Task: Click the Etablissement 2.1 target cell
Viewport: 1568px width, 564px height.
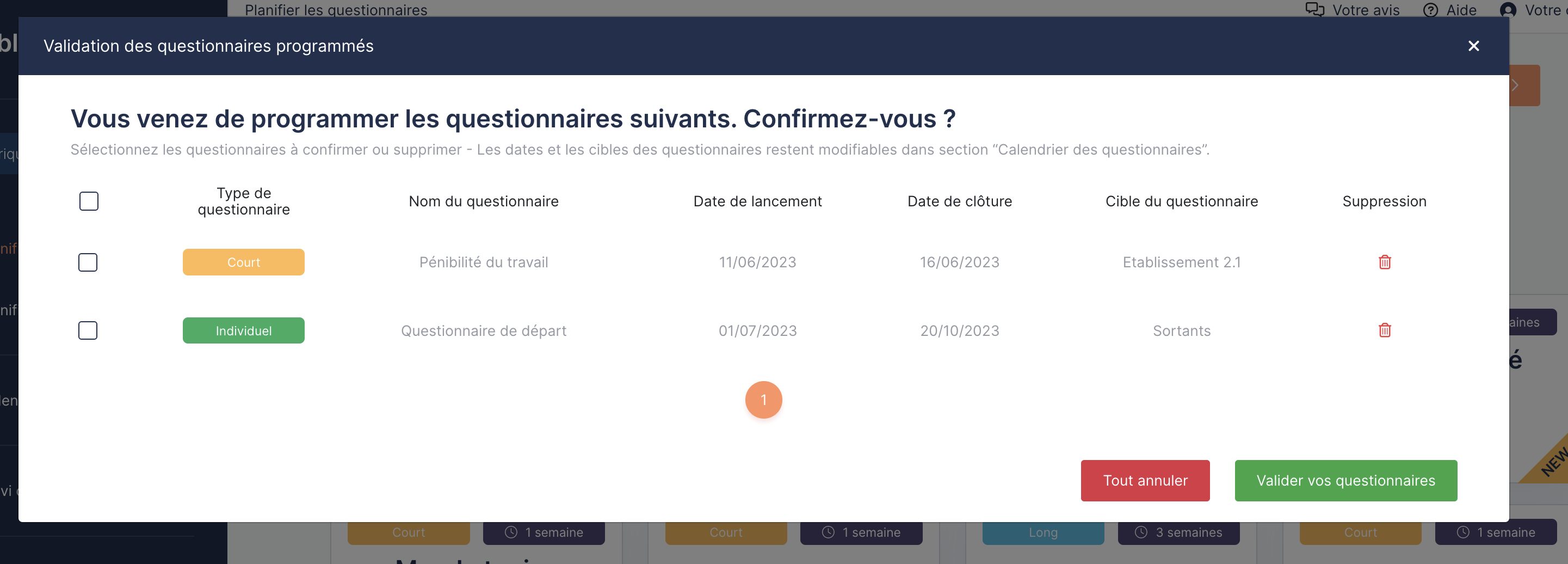Action: 1181,262
